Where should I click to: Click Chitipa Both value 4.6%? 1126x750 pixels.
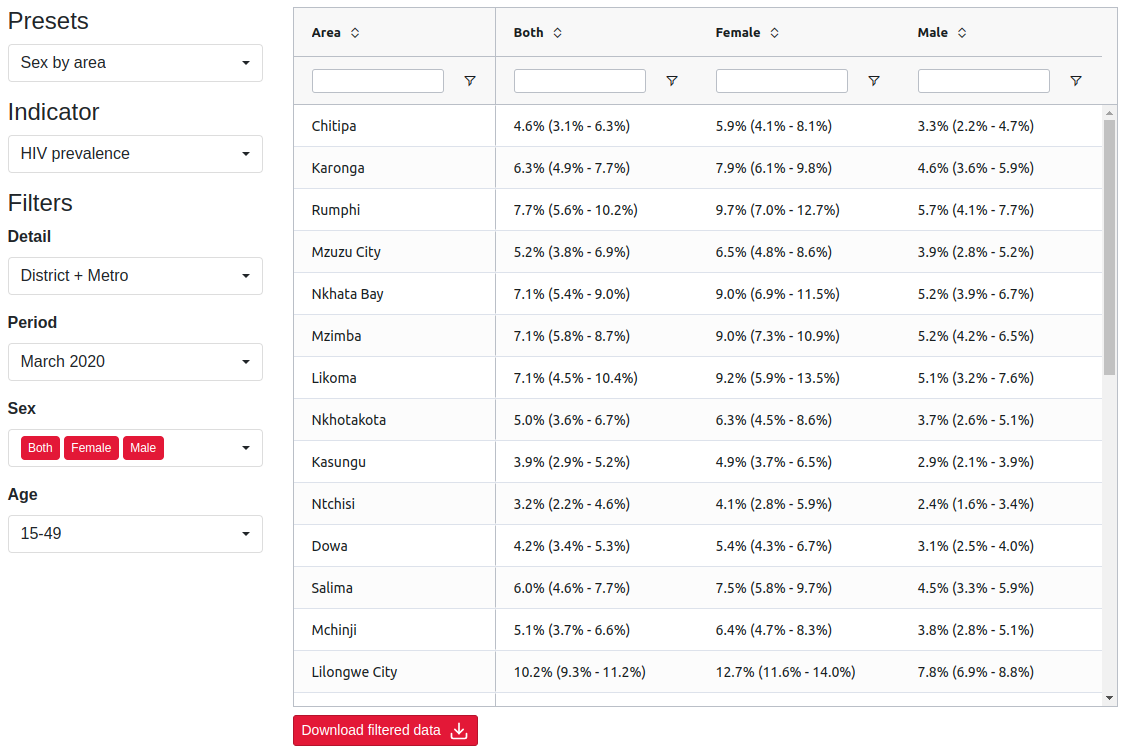572,126
